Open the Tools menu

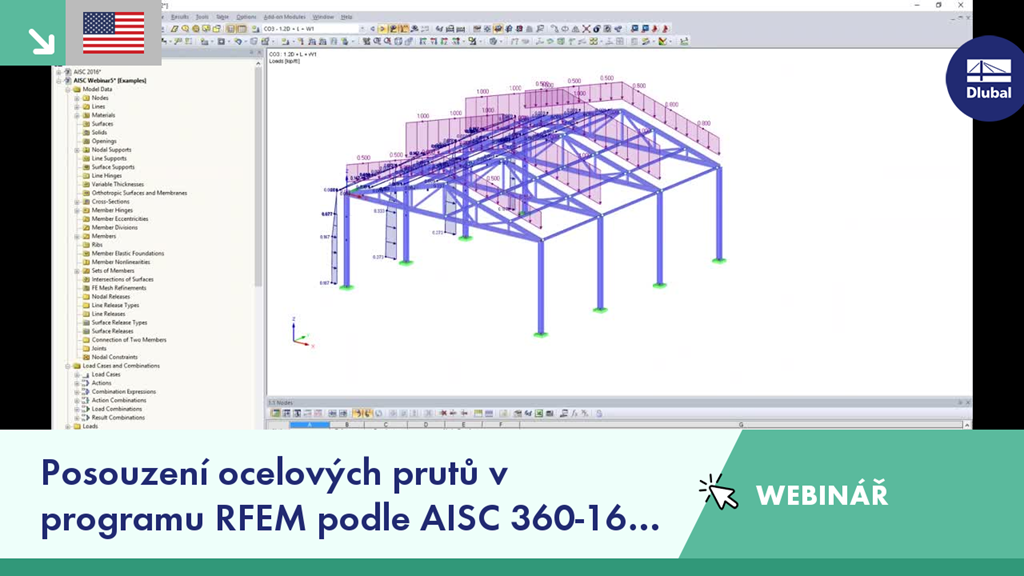(x=202, y=17)
